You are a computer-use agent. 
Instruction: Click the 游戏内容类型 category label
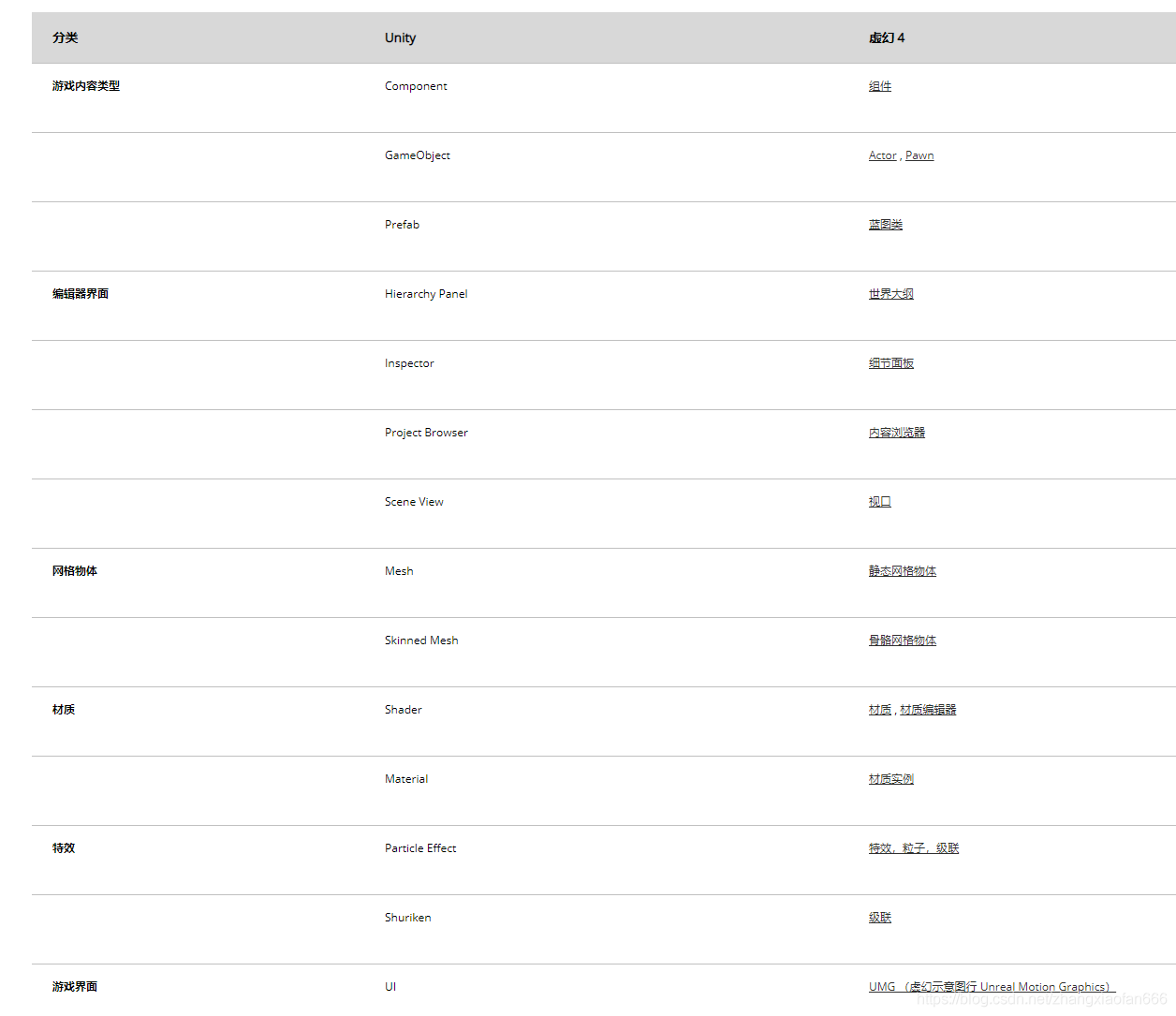(86, 86)
